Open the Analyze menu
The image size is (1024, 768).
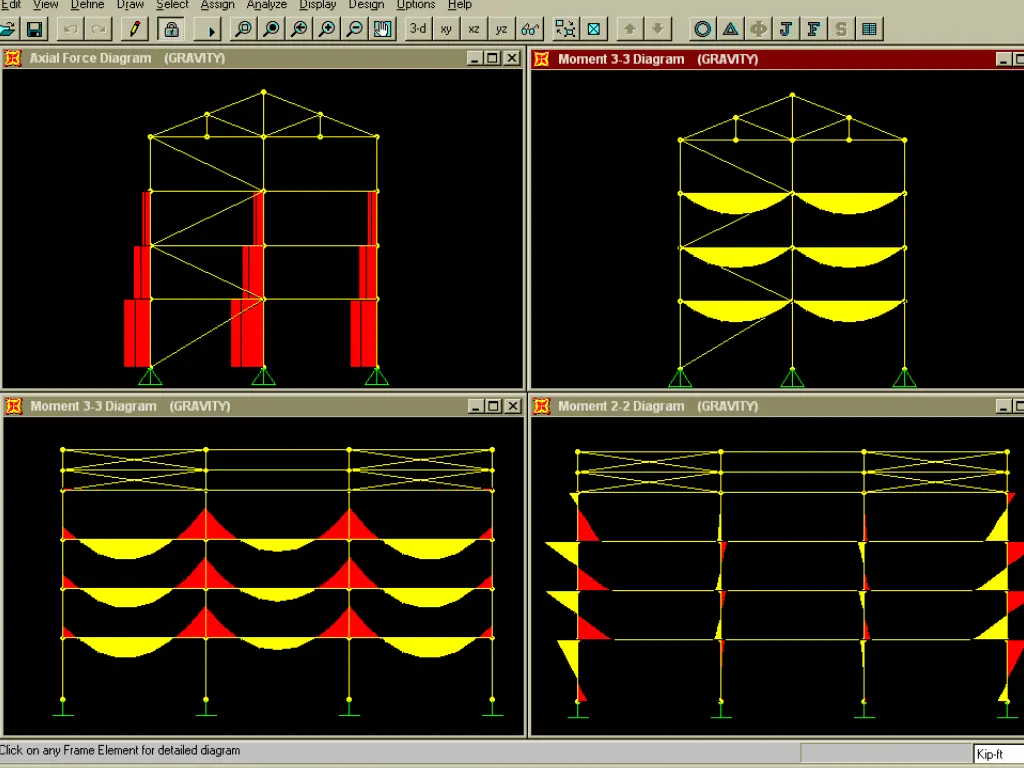(266, 5)
